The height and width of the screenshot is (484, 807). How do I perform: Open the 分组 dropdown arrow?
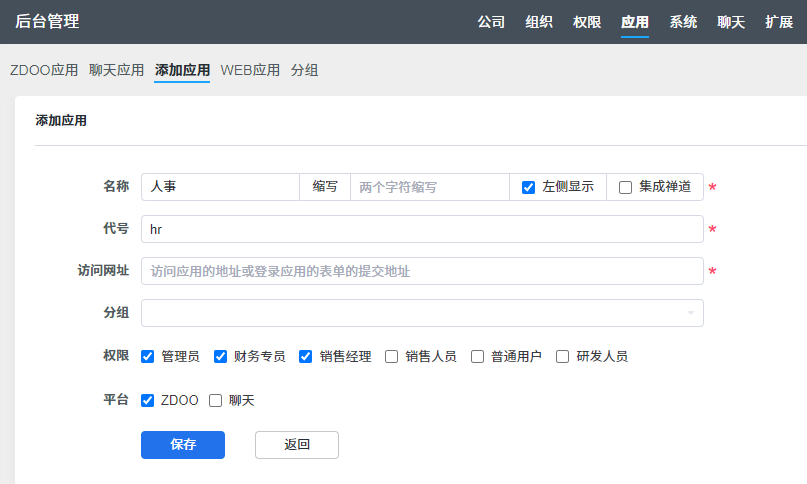[690, 314]
